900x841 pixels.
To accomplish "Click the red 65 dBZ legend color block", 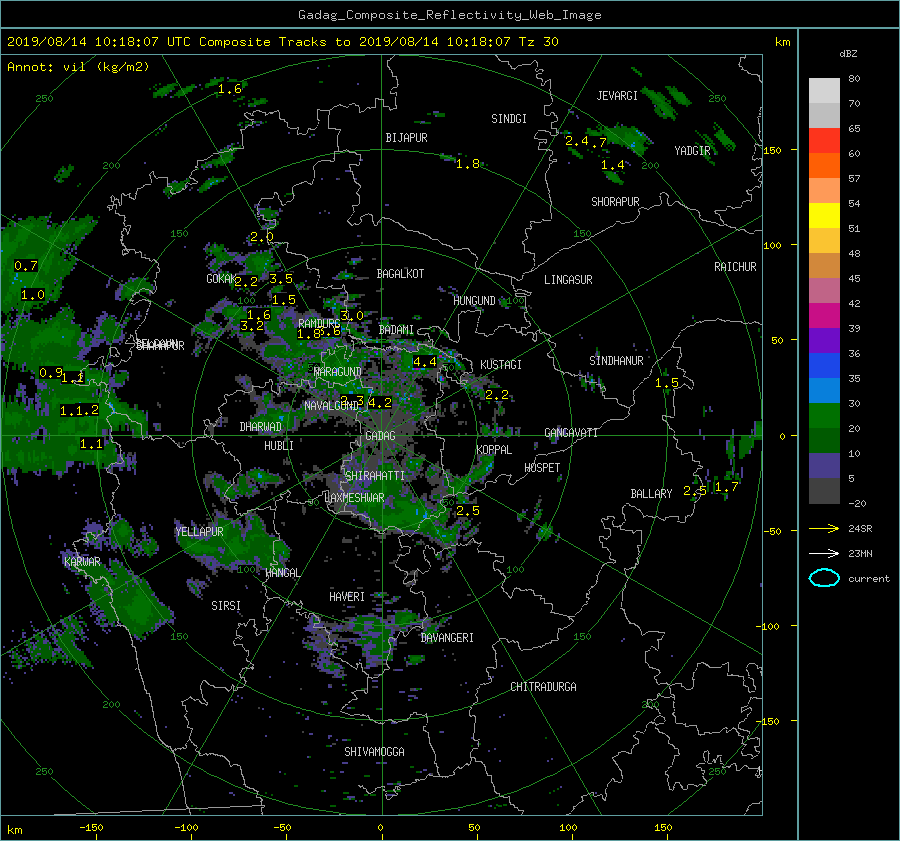I will point(824,140).
